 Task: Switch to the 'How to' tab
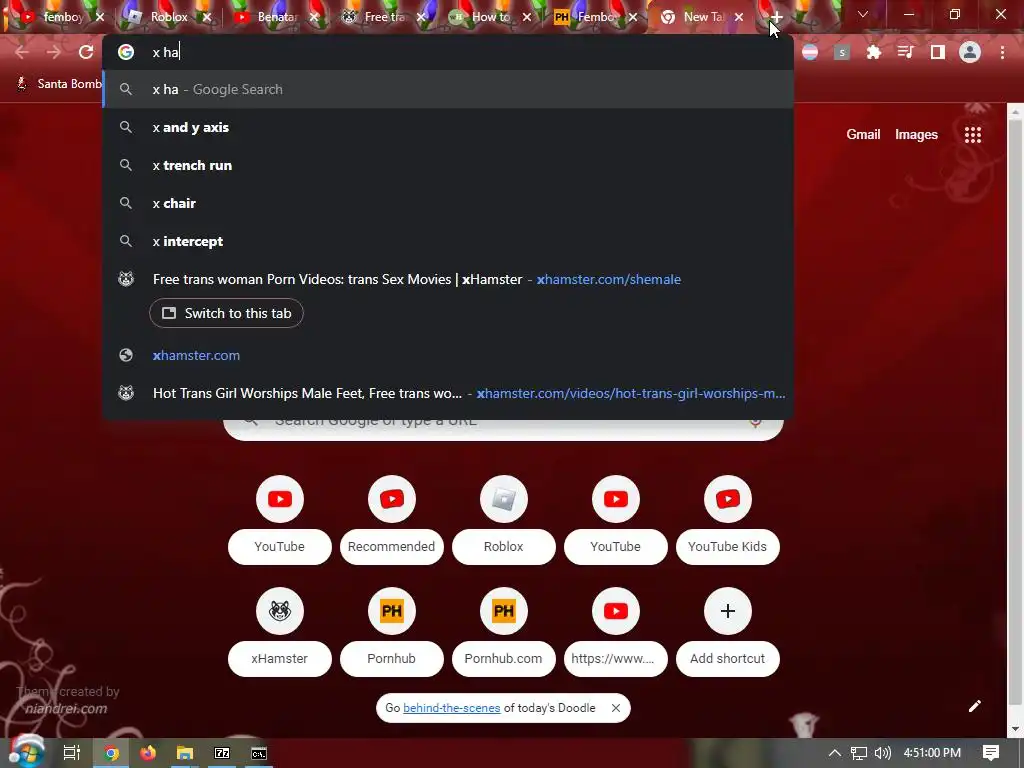pyautogui.click(x=490, y=17)
